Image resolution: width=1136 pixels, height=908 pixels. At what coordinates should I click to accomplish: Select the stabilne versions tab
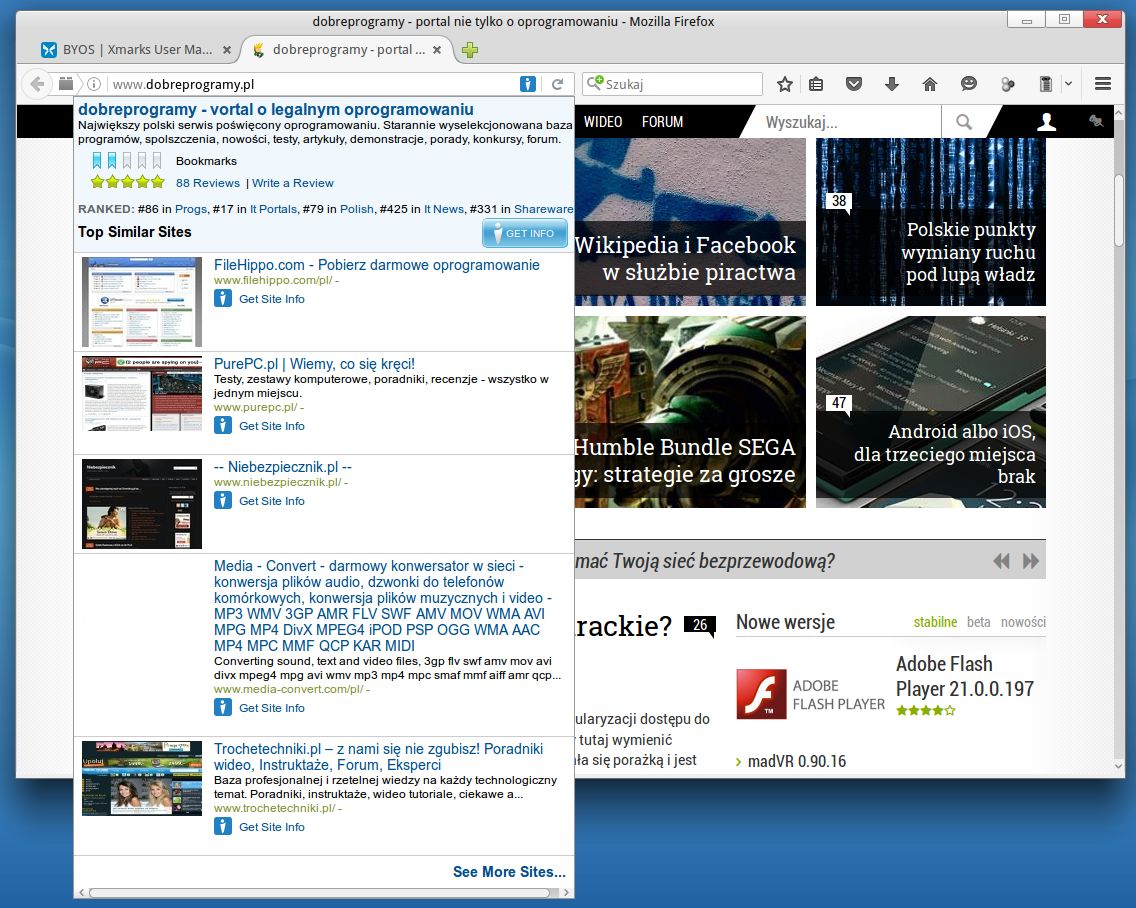[x=935, y=622]
